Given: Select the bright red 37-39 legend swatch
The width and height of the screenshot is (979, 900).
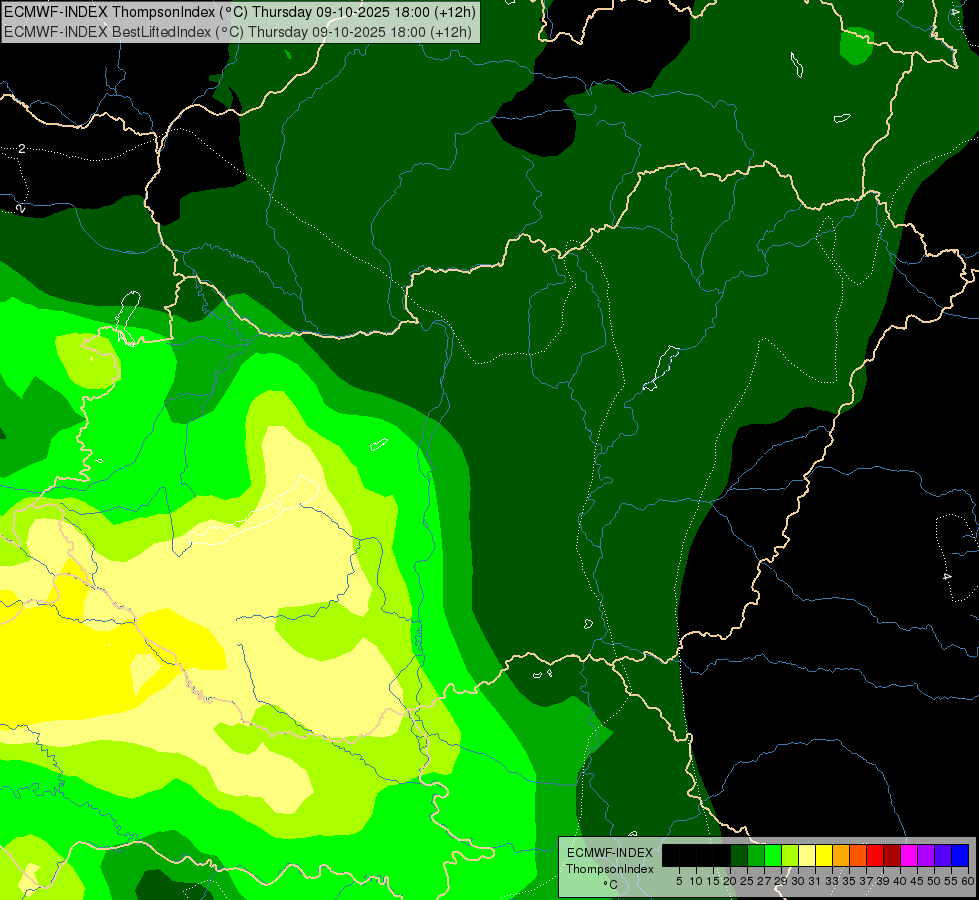Looking at the screenshot, I should coord(875,855).
